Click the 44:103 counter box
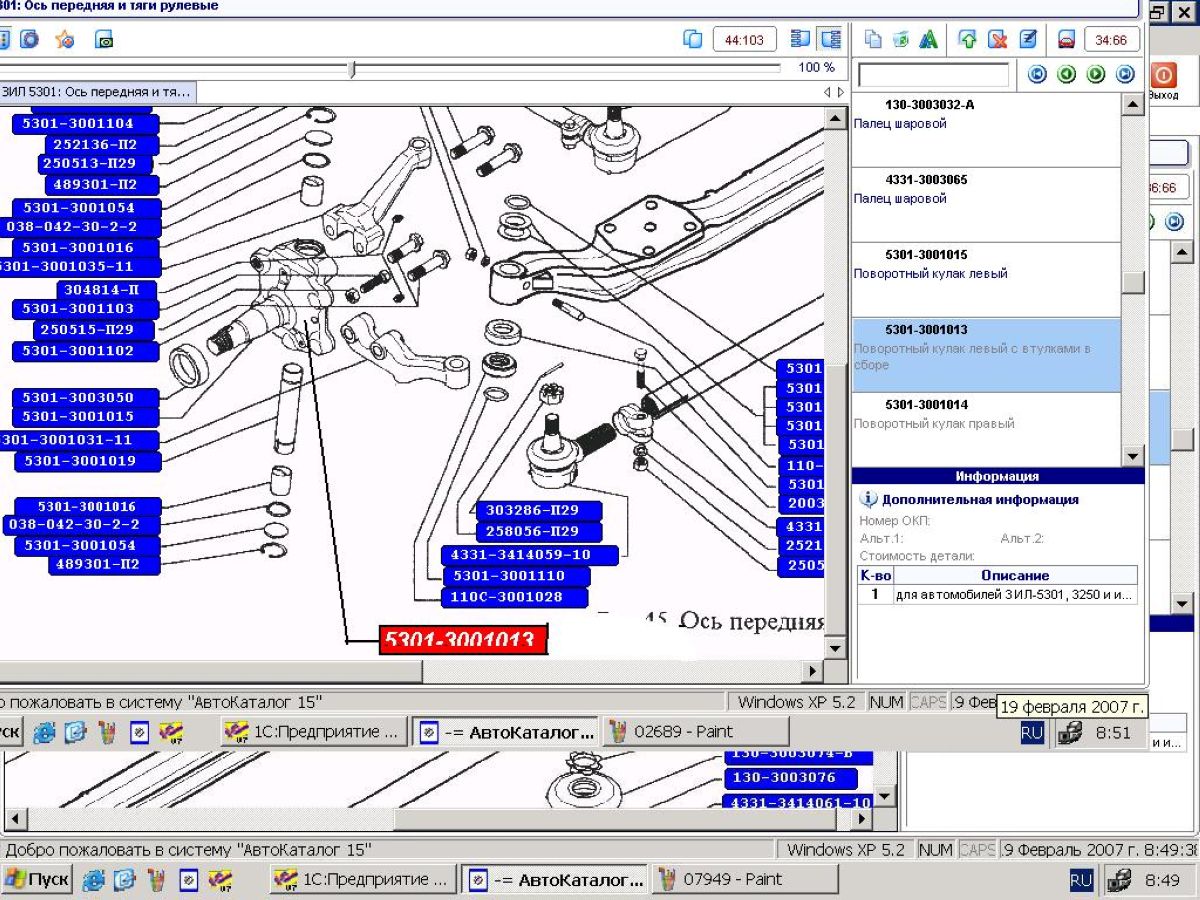The image size is (1200, 900). click(744, 40)
